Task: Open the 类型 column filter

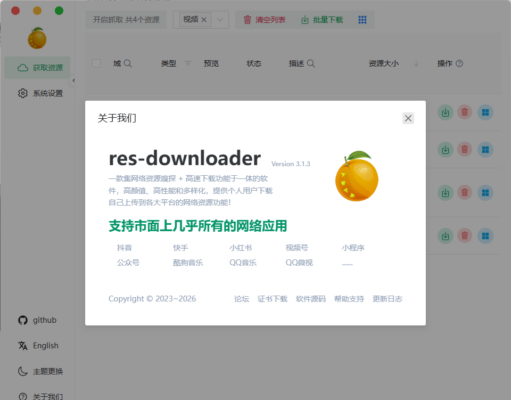Action: [188, 63]
